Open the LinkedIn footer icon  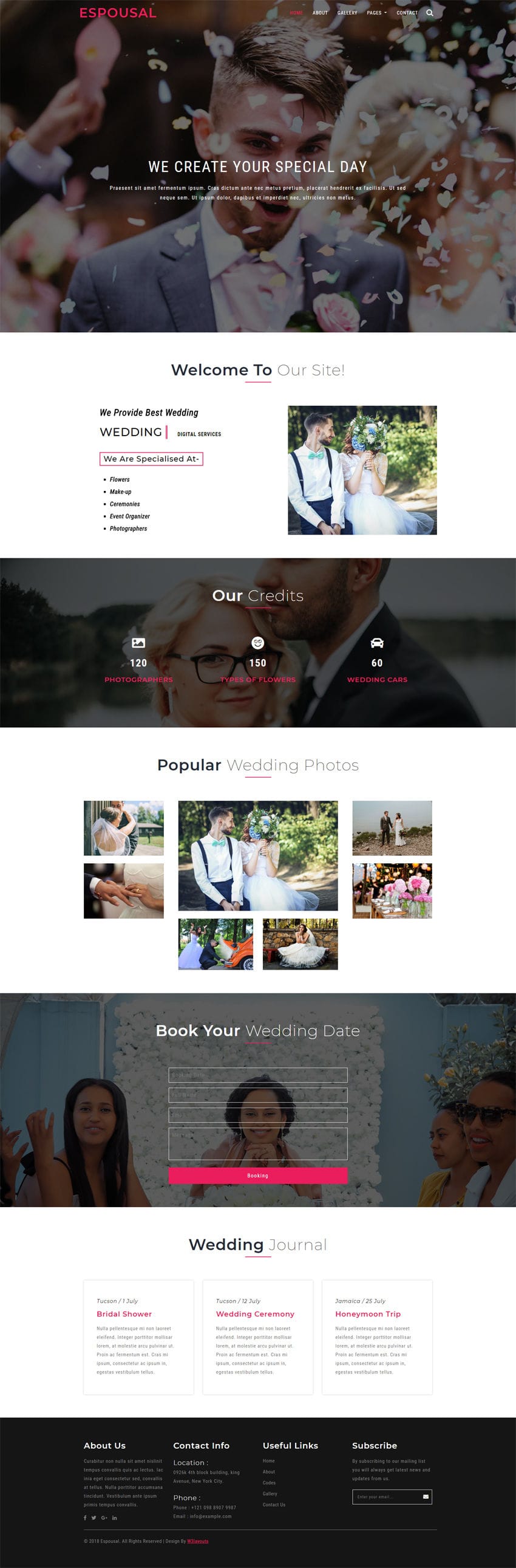(114, 1518)
